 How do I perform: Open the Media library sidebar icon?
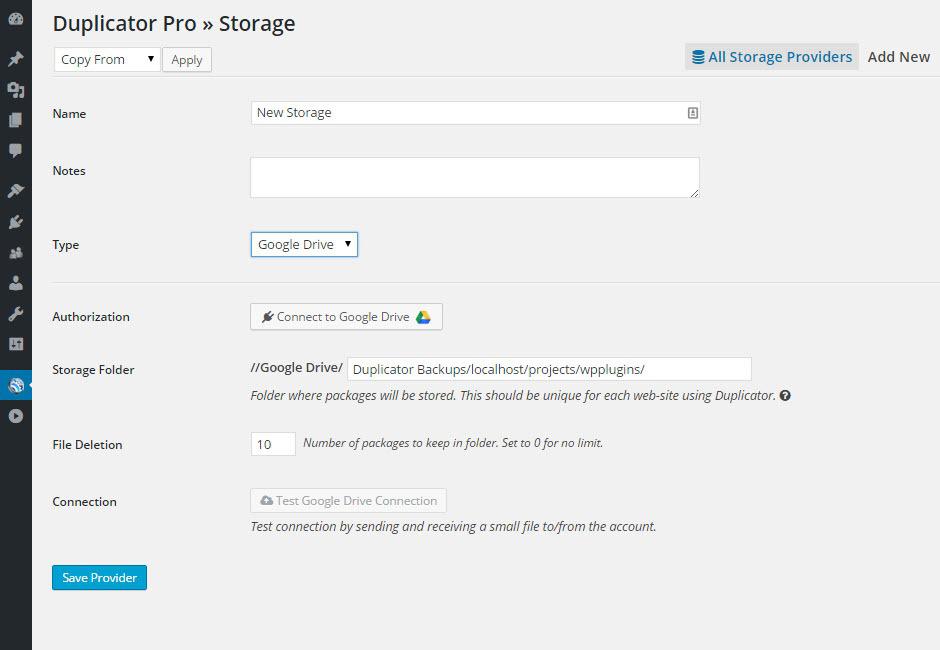coord(15,90)
